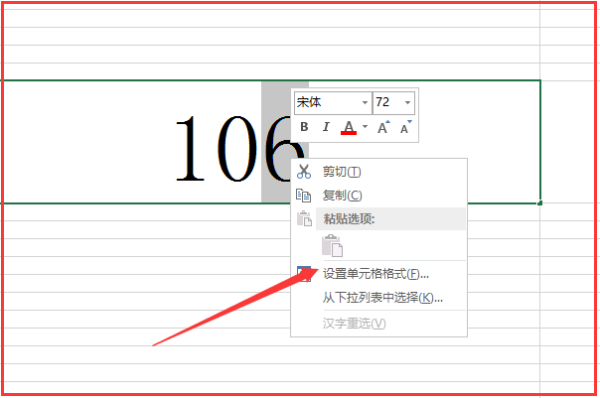Click the scissors icon for cut
The width and height of the screenshot is (600, 398).
[304, 171]
